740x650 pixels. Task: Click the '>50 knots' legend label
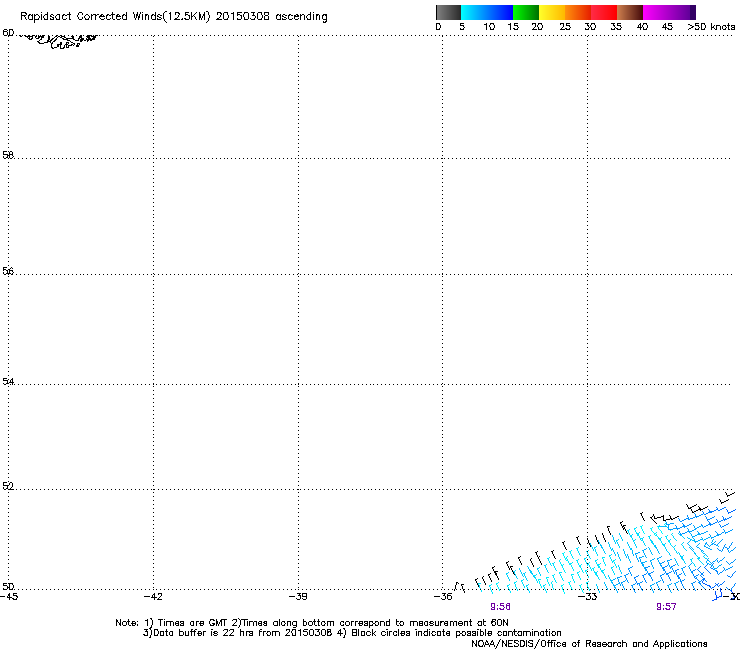tap(711, 27)
